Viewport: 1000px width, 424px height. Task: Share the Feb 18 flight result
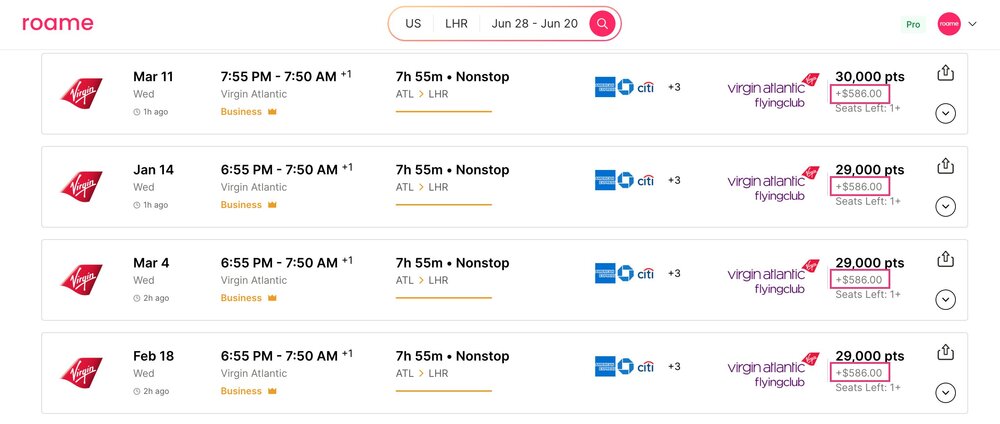(x=945, y=352)
